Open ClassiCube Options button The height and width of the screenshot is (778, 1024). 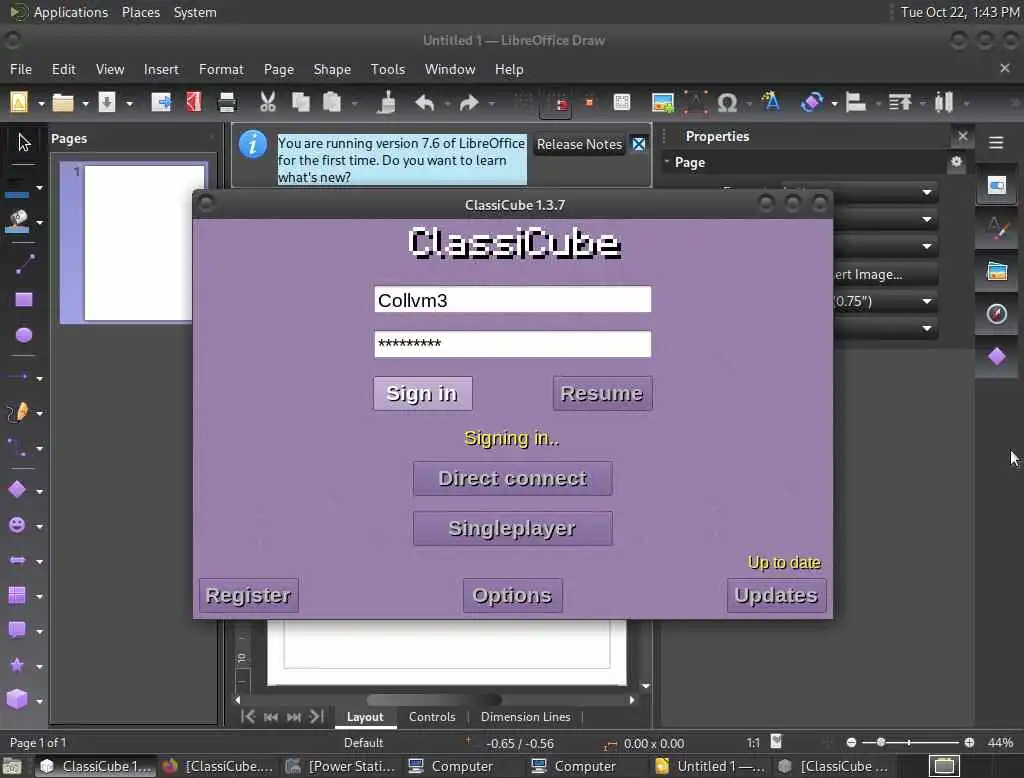pyautogui.click(x=513, y=595)
